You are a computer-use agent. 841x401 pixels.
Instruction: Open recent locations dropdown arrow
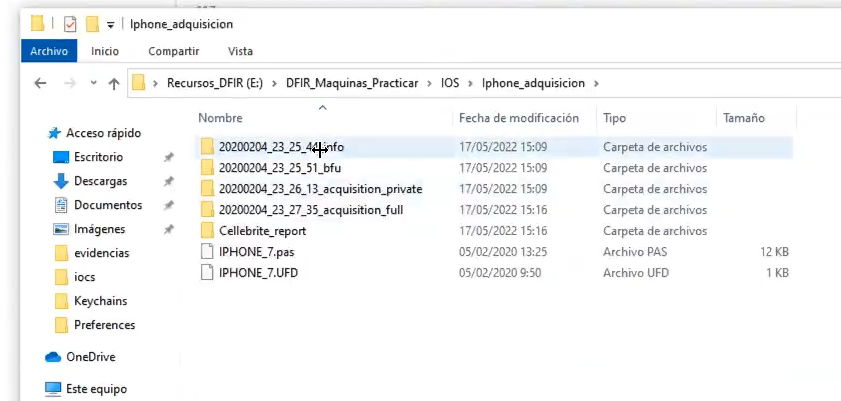pos(94,83)
